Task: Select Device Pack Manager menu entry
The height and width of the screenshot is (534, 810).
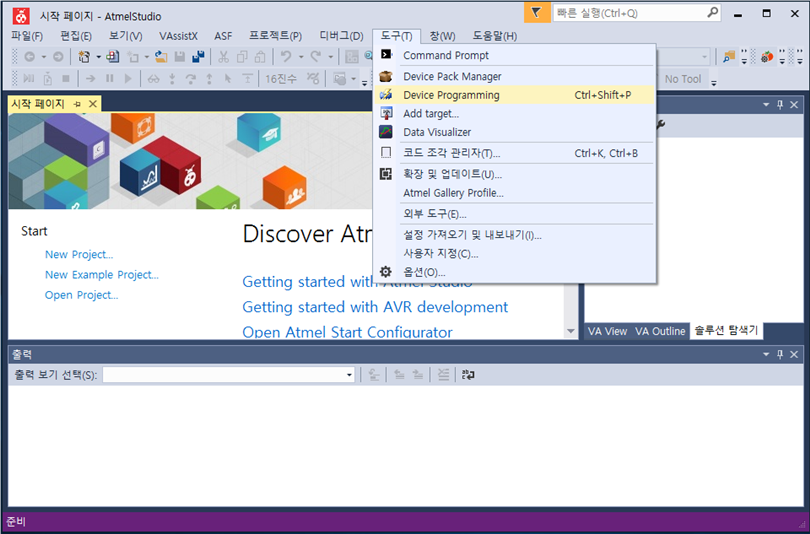Action: [x=514, y=76]
